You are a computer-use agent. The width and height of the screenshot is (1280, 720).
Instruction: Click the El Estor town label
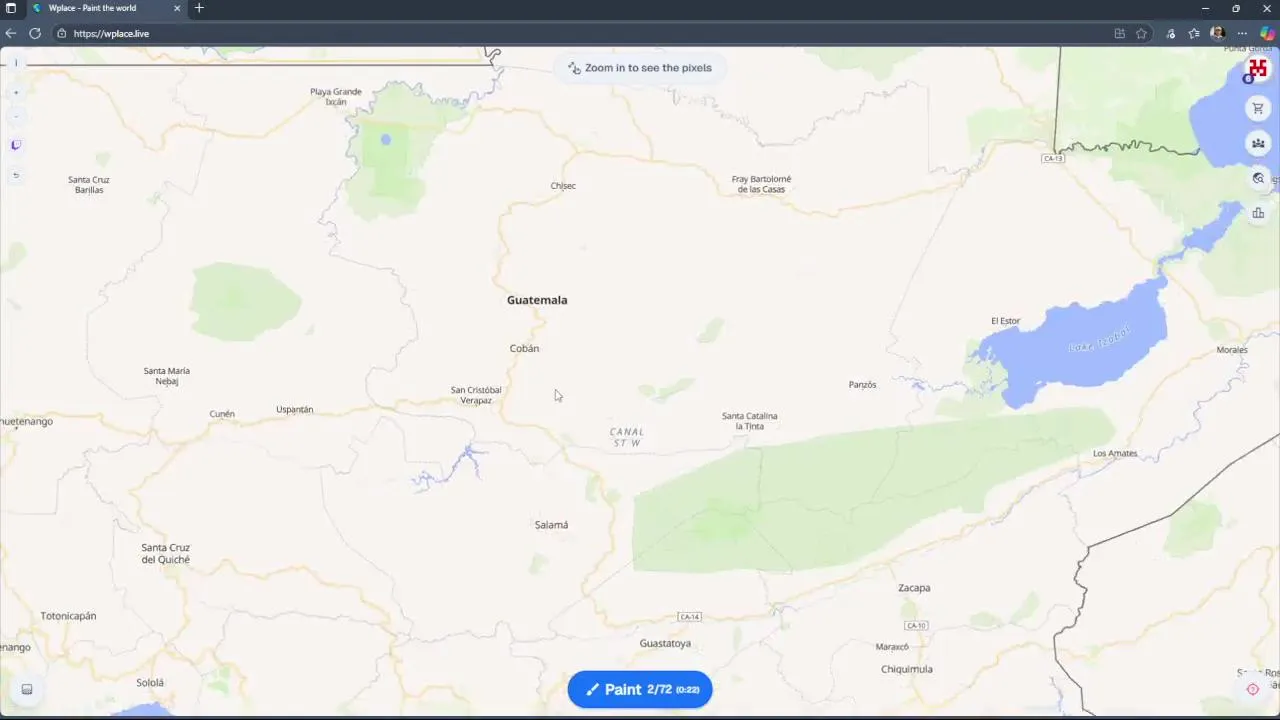click(x=1005, y=321)
